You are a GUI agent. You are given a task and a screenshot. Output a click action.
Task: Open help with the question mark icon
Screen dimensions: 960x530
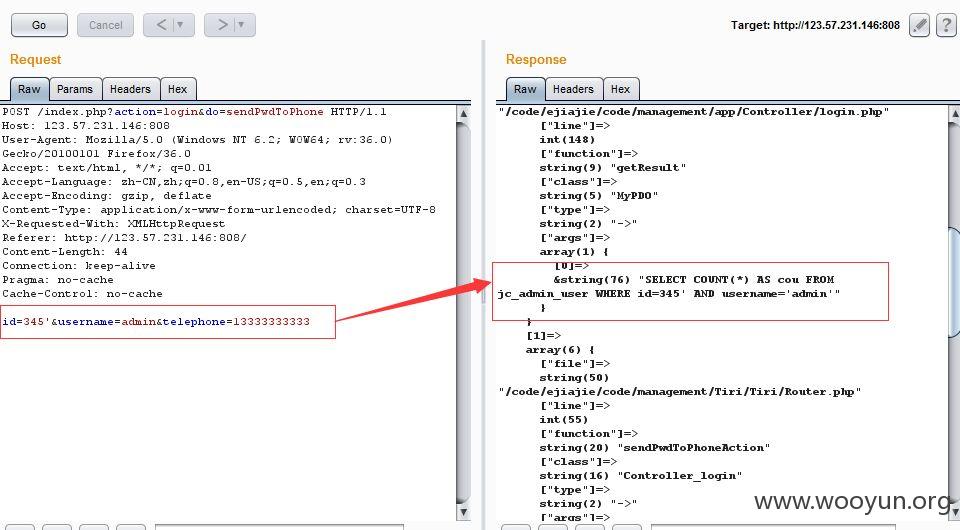(945, 25)
